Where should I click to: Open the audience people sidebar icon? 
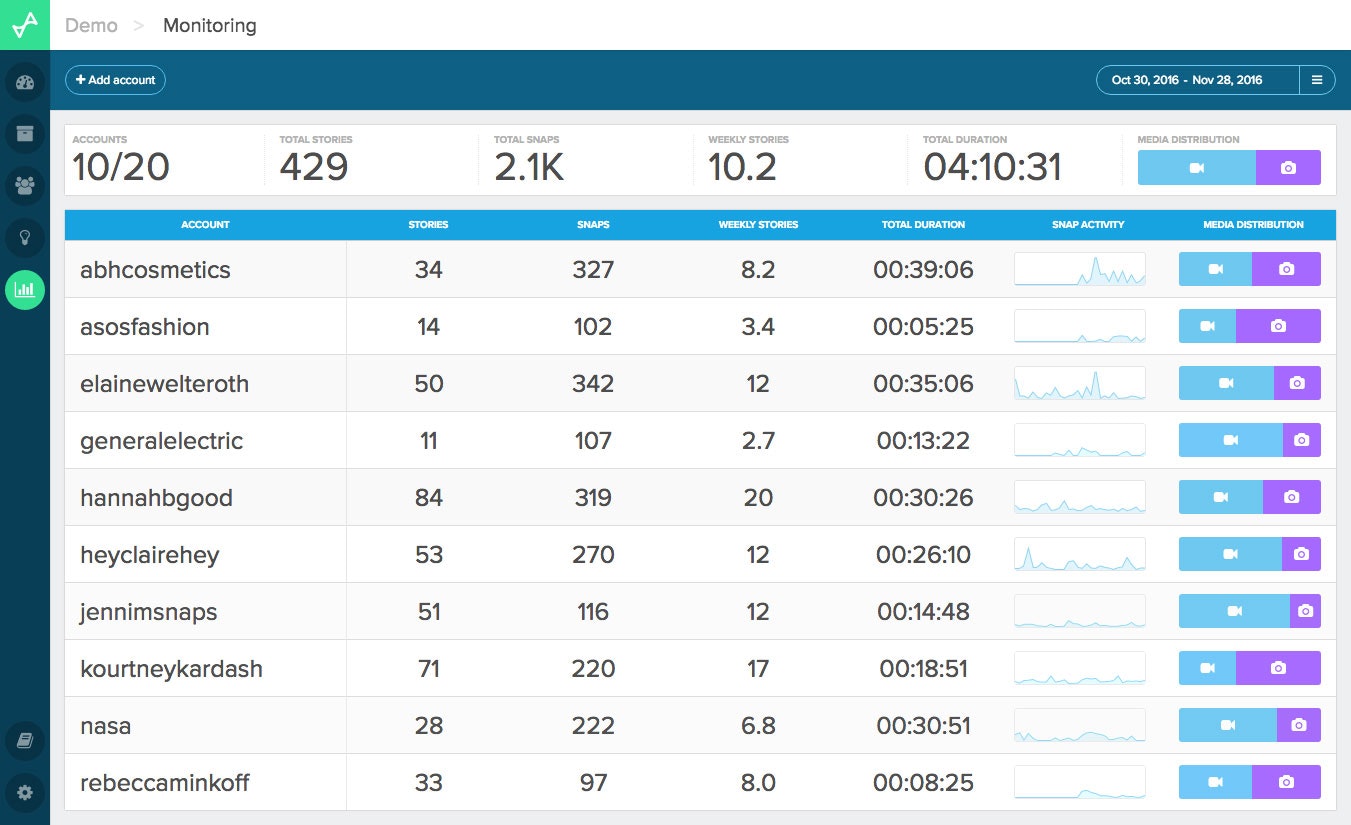tap(25, 185)
